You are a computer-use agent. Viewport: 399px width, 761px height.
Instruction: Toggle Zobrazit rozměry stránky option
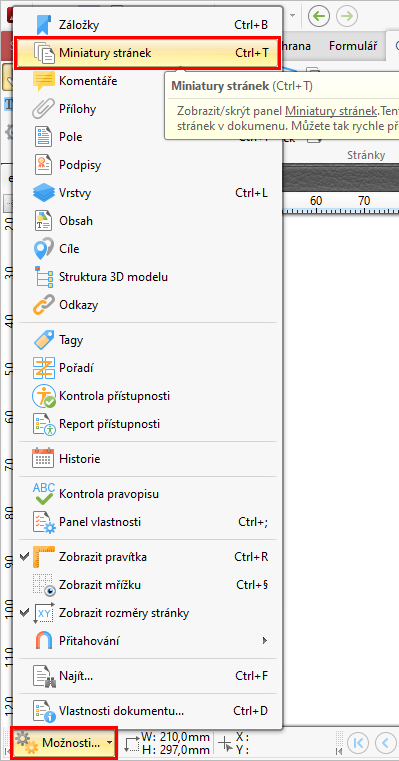(148, 613)
